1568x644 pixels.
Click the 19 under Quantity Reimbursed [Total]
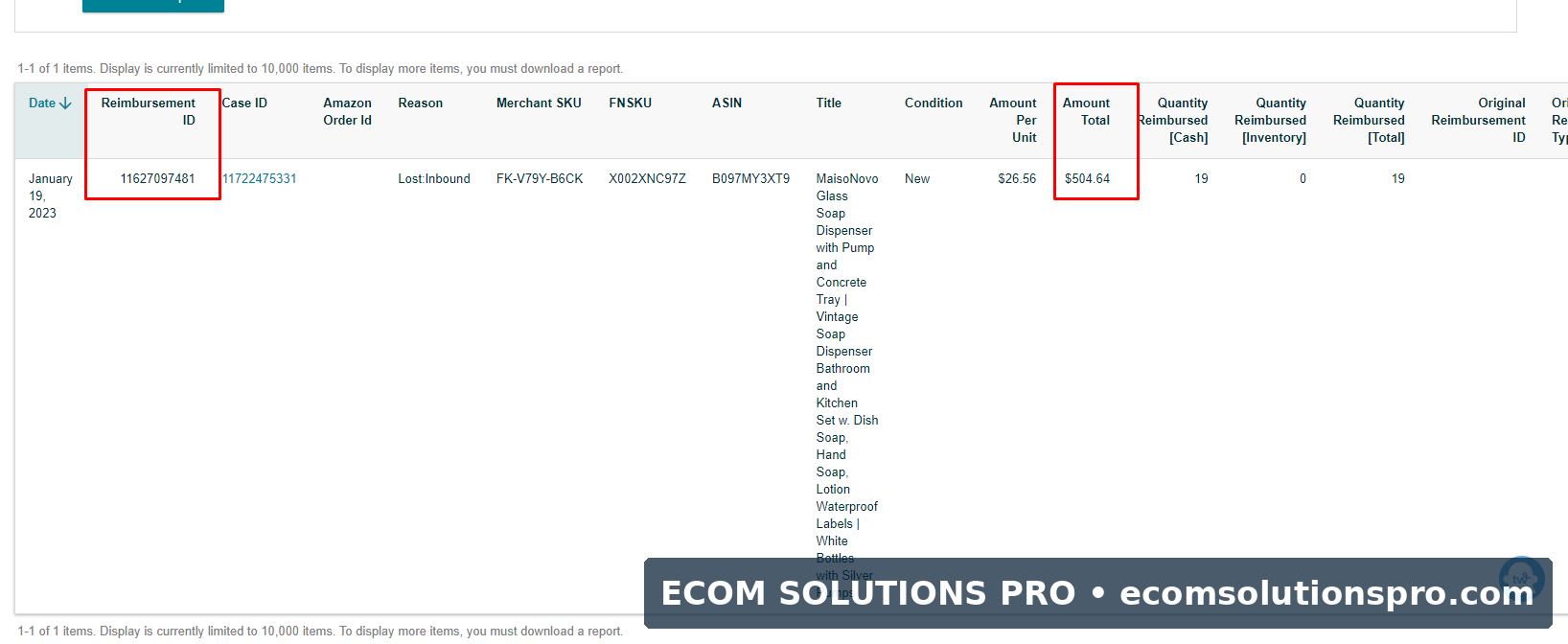click(x=1398, y=178)
